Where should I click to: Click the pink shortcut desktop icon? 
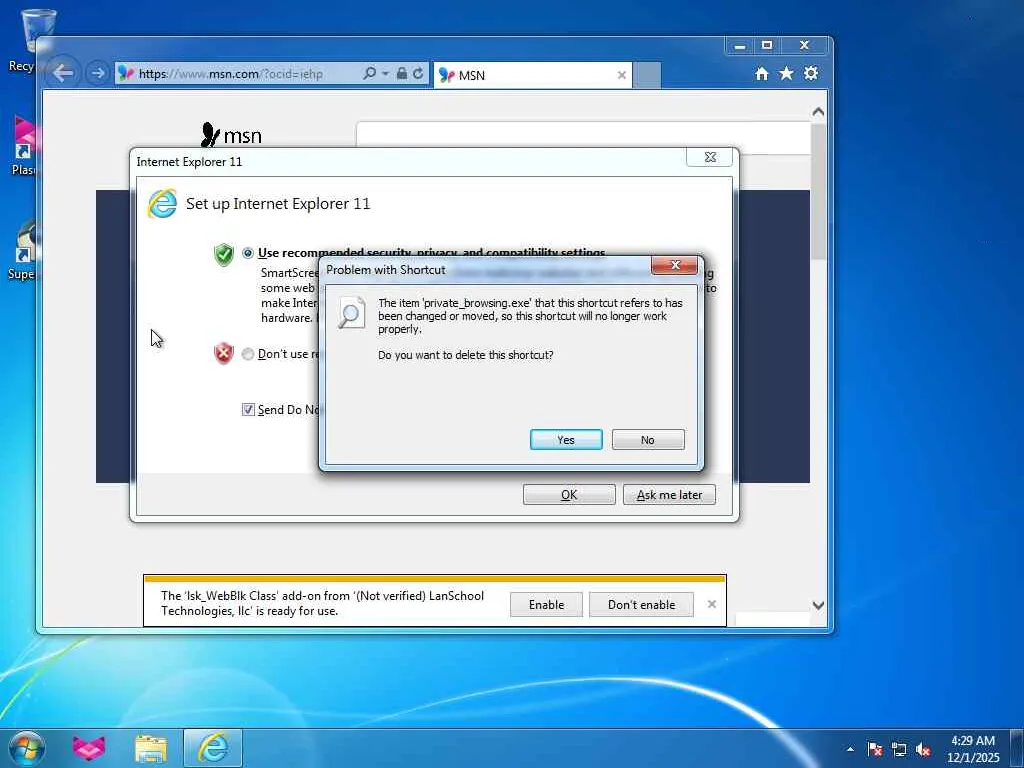24,145
